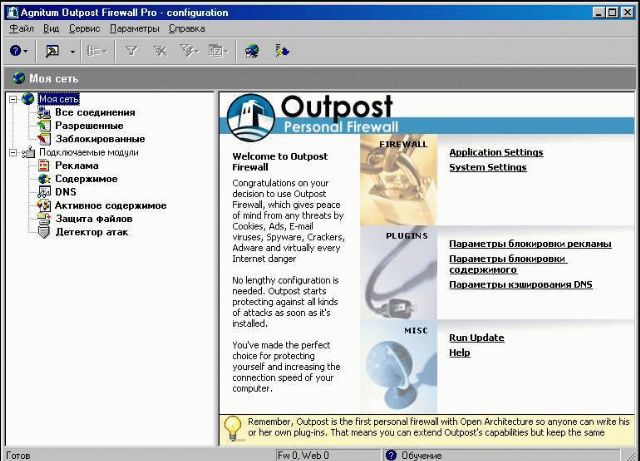Select Детектор атак plugin

tap(91, 232)
